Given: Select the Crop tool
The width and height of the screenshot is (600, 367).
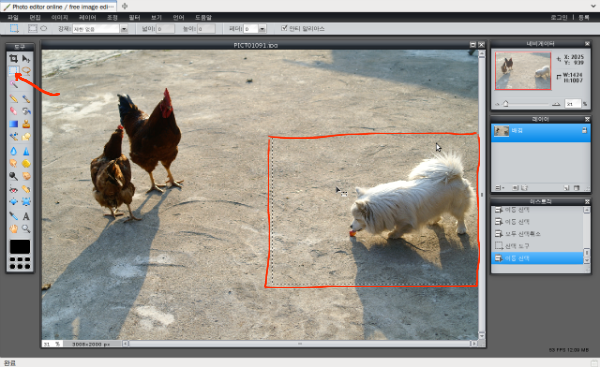Looking at the screenshot, I should coord(13,59).
